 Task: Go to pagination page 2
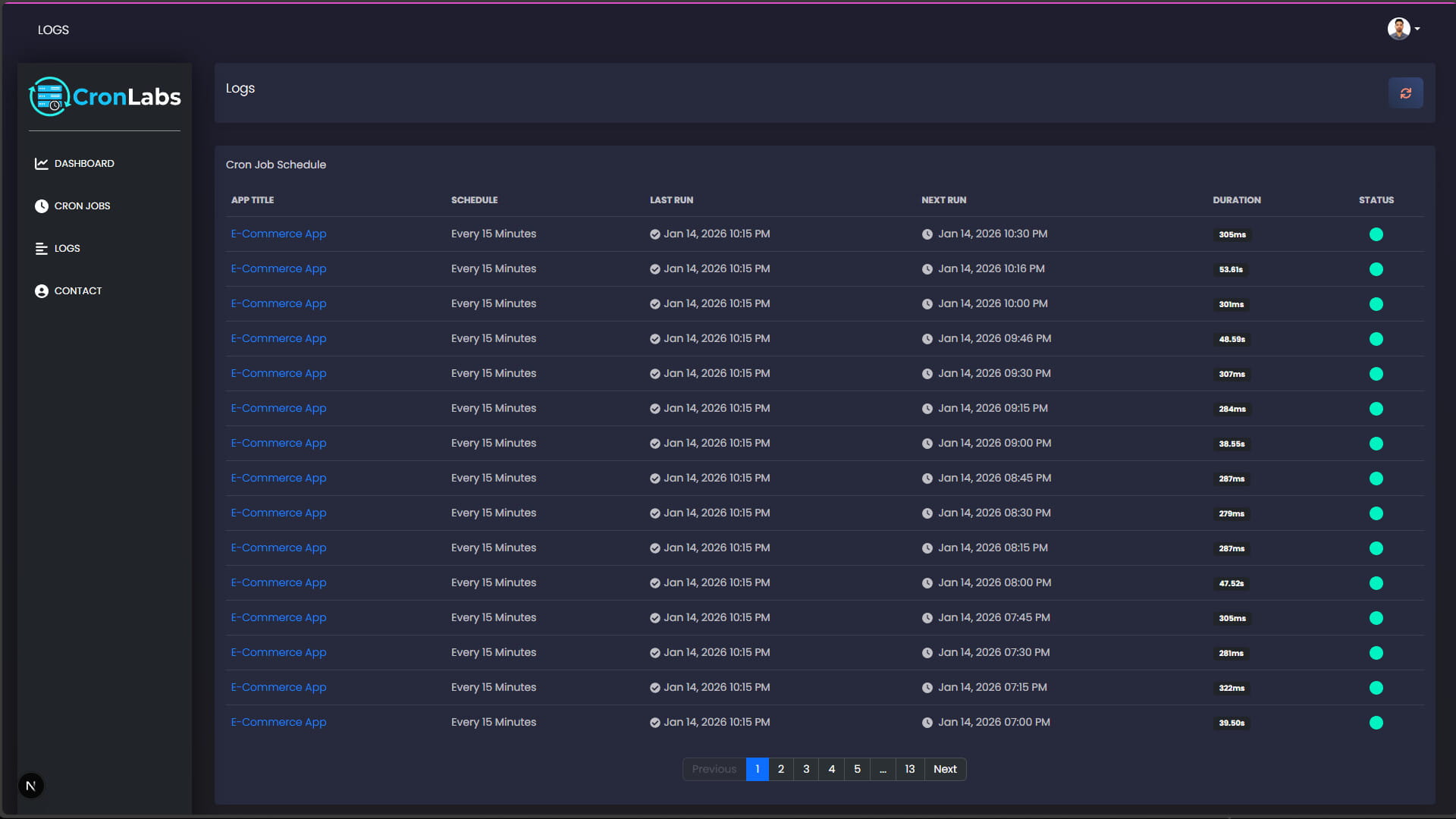point(781,769)
